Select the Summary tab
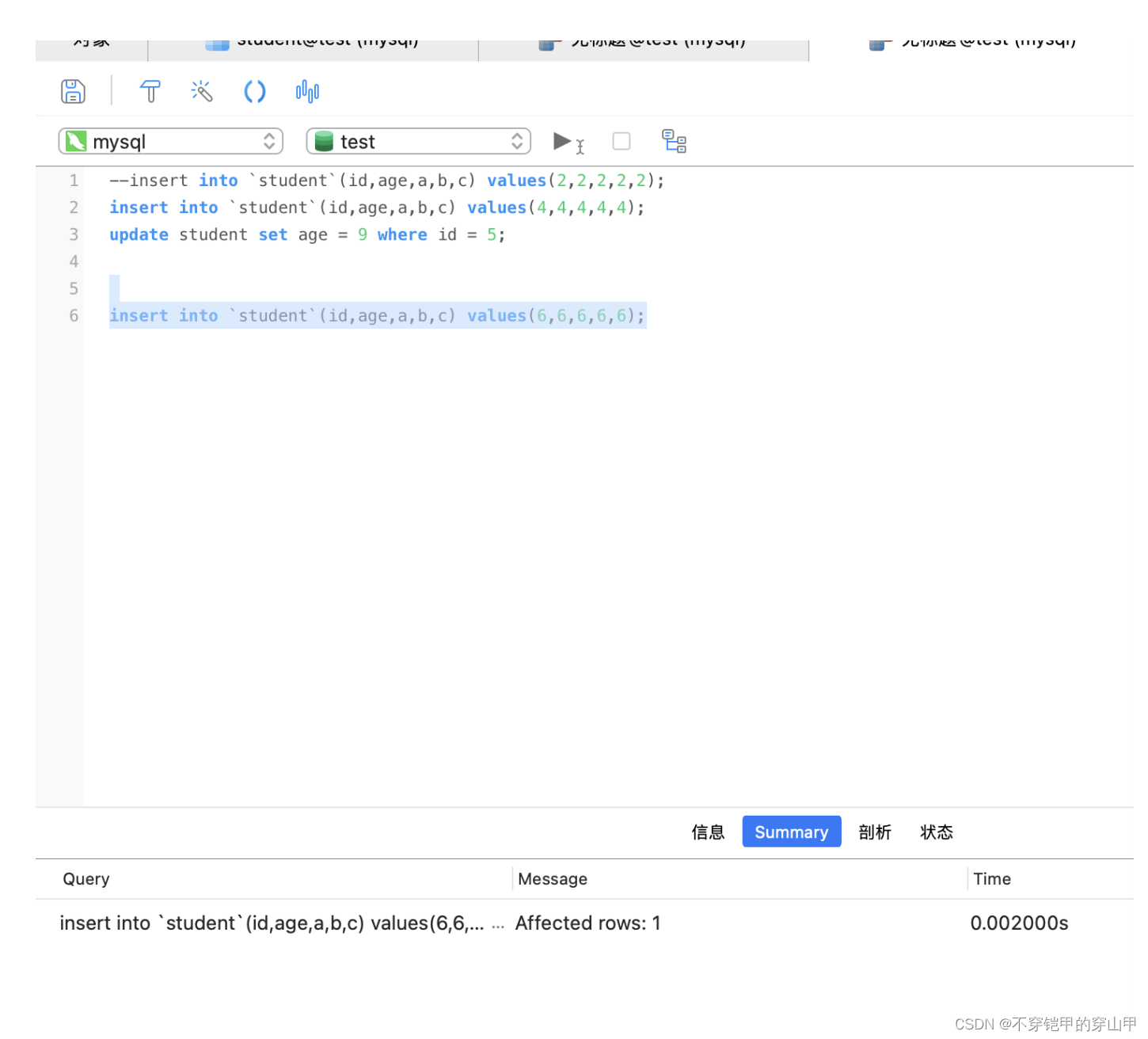This screenshot has width=1148, height=1039. coord(791,832)
